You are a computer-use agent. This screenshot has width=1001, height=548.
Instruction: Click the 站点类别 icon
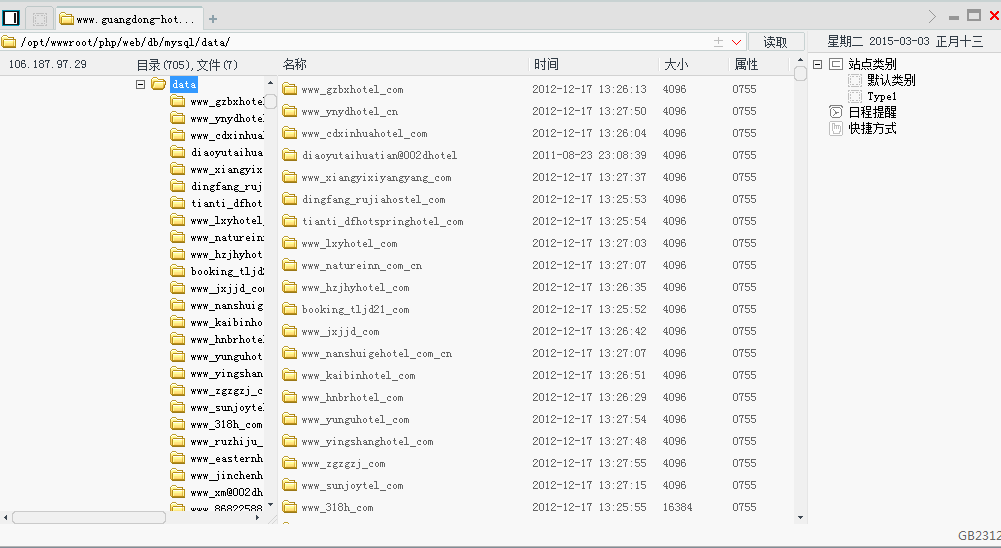(x=836, y=64)
